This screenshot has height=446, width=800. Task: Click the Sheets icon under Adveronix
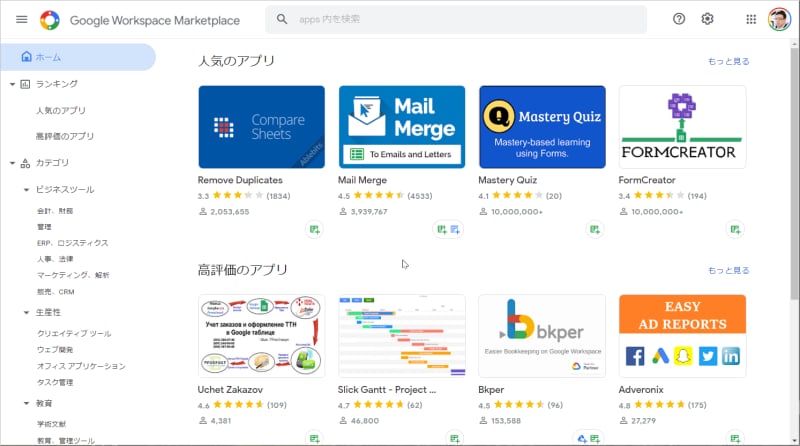[735, 439]
